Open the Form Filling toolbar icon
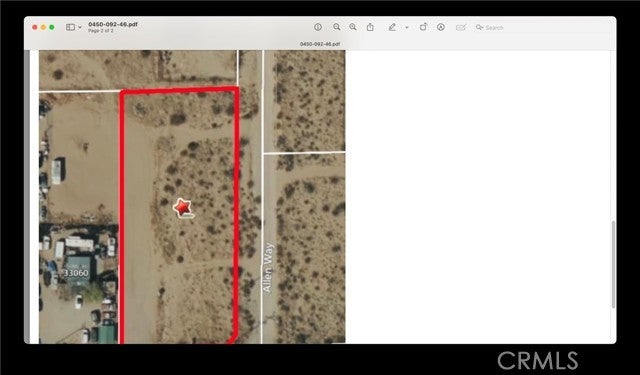Viewport: 640px width, 375px height. (461, 27)
